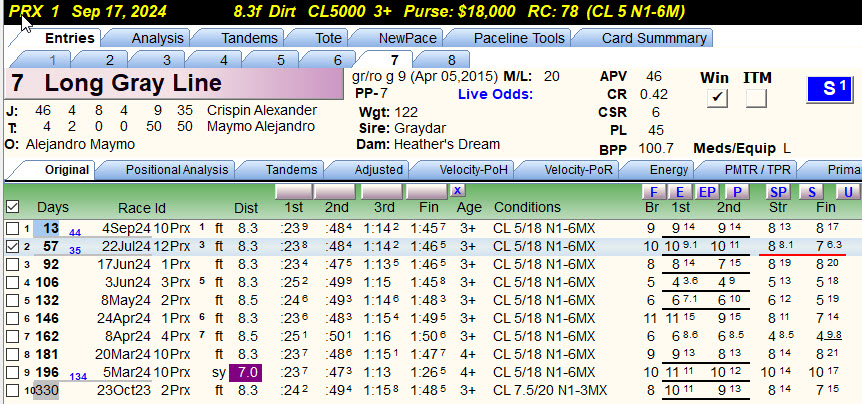The width and height of the screenshot is (862, 404).
Task: Click trainer name Maymo Alejandro
Action: coord(261,127)
